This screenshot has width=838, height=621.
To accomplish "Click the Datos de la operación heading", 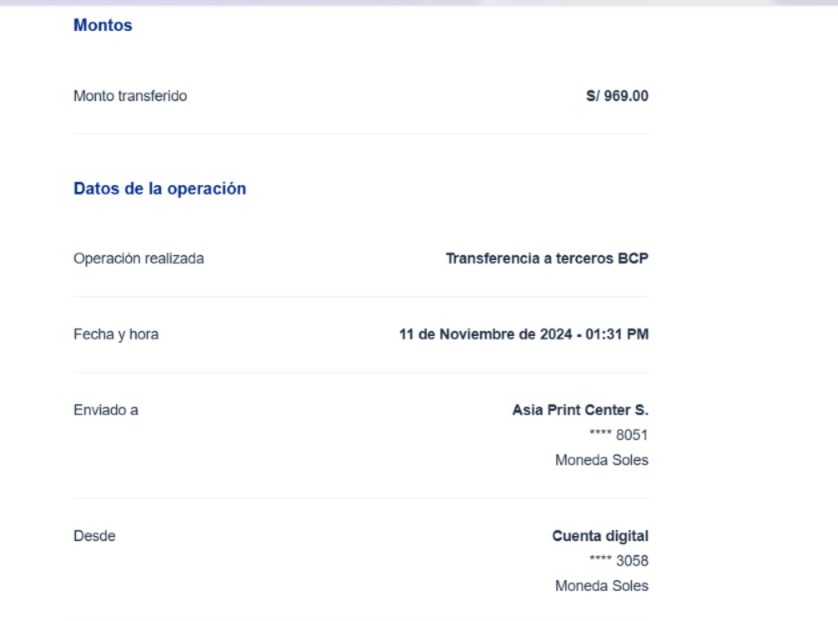I will (160, 189).
